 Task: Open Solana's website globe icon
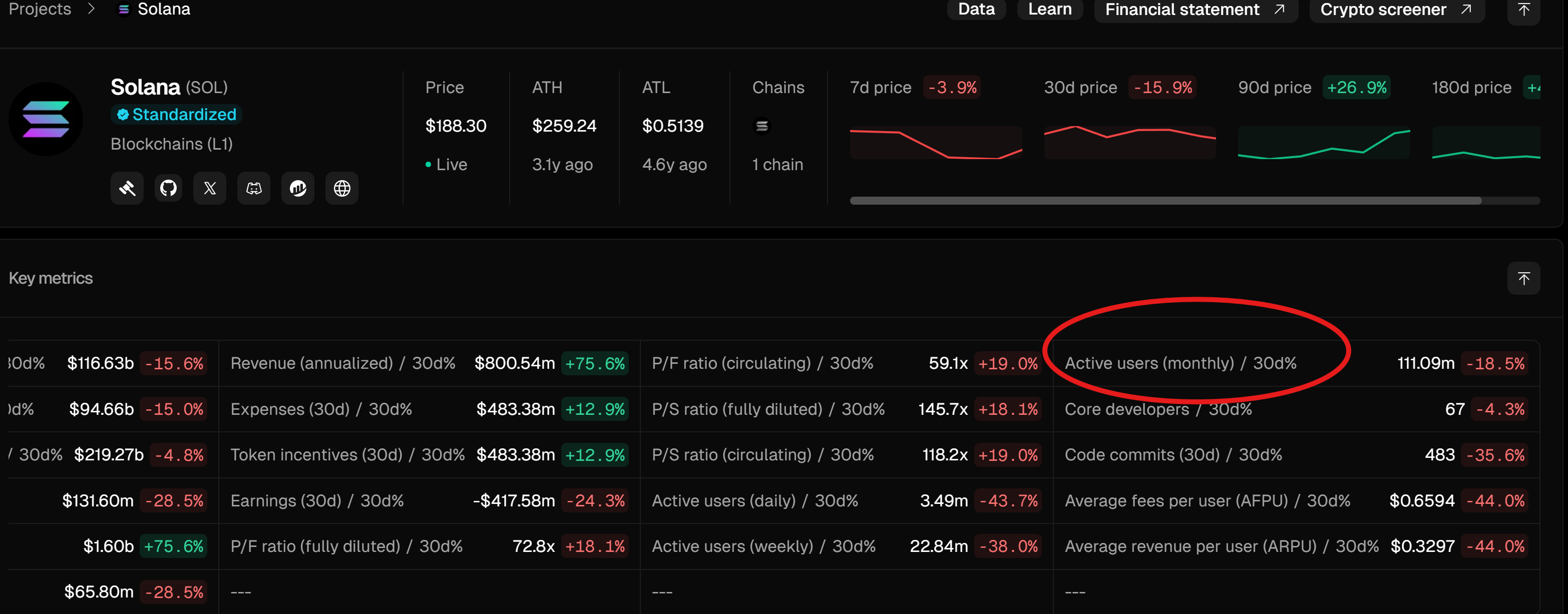click(341, 188)
